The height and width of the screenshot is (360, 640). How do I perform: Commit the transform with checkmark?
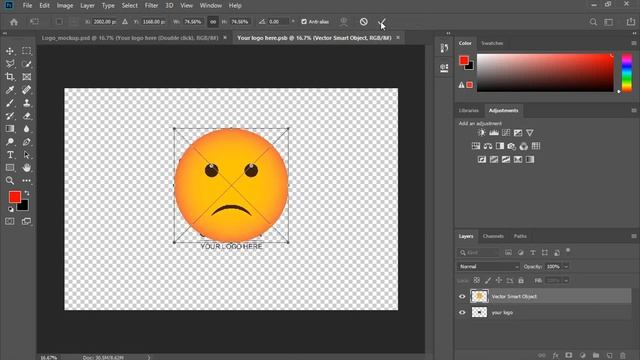tap(381, 22)
